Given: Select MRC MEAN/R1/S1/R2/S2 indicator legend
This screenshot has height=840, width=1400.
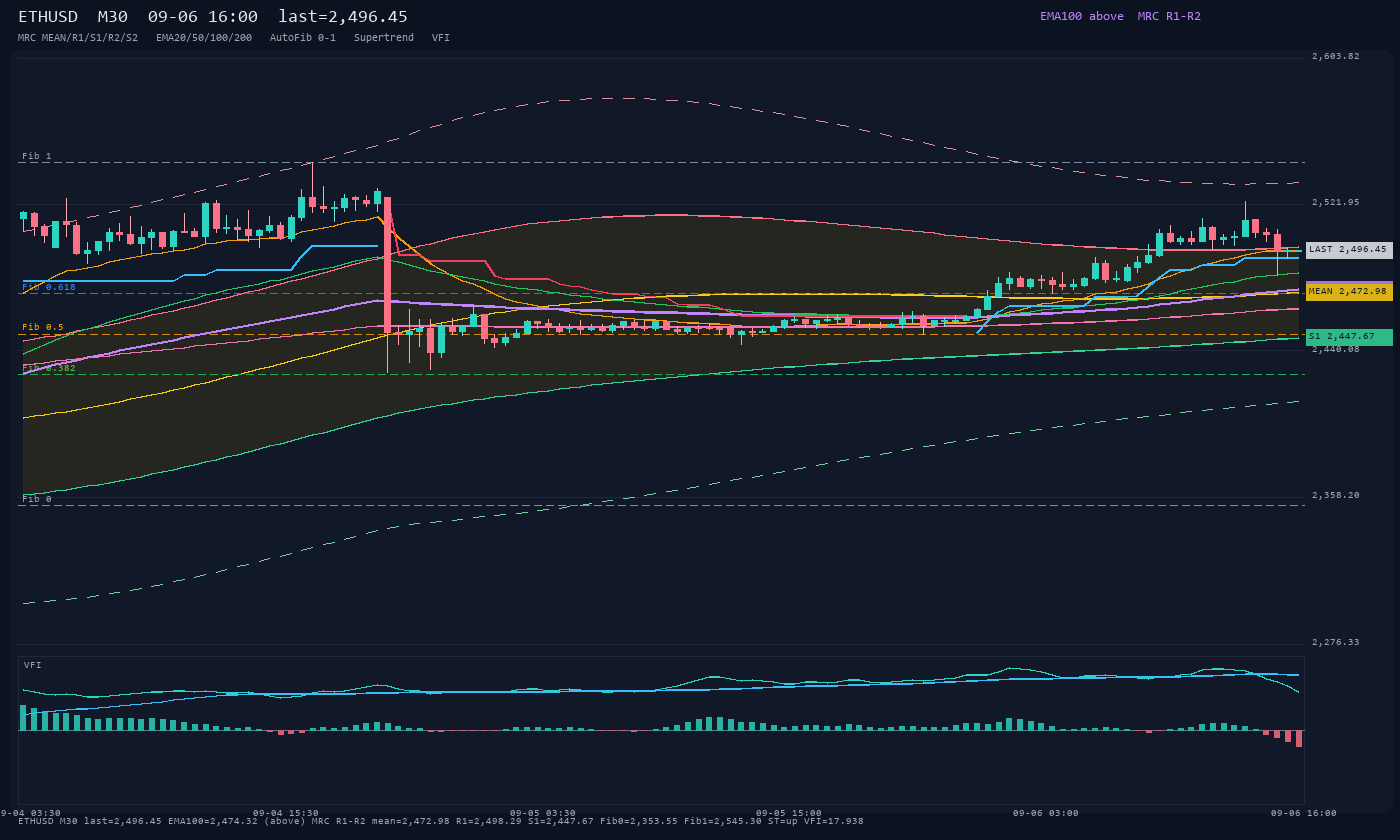Looking at the screenshot, I should (78, 38).
